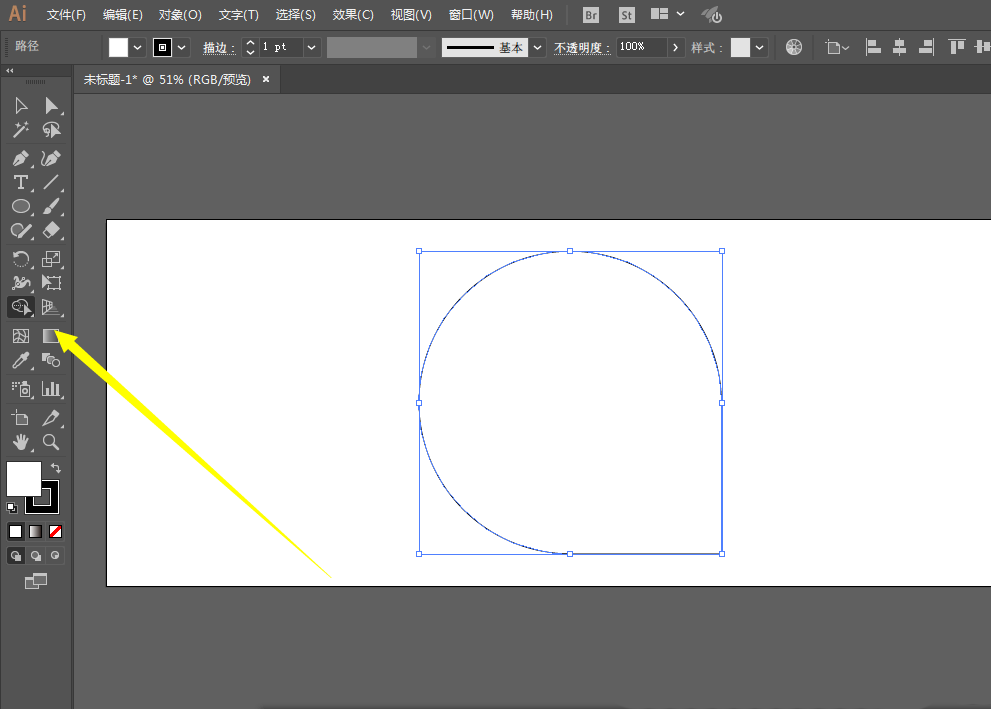
Task: Choose the Ellipse tool
Action: click(x=20, y=206)
